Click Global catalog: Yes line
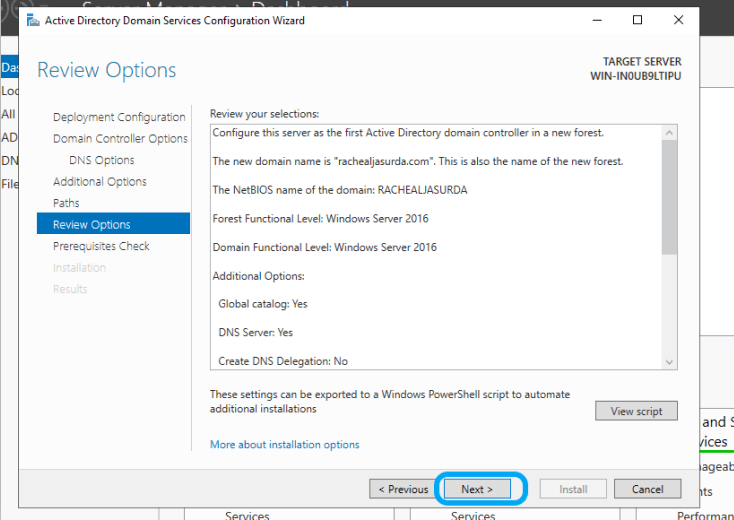Screen dimensions: 734x520 [x=263, y=304]
